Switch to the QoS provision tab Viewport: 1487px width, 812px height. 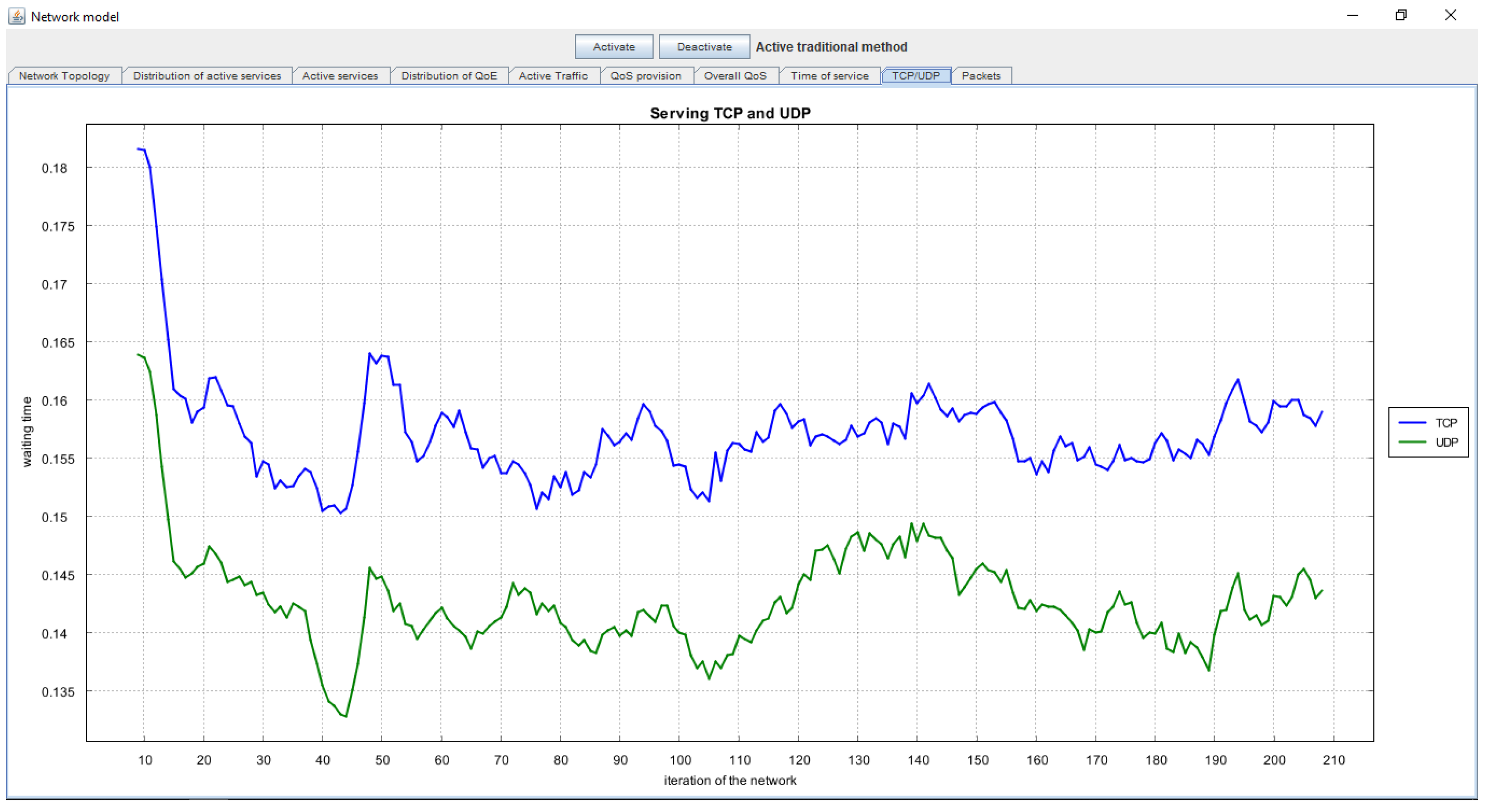tap(645, 75)
